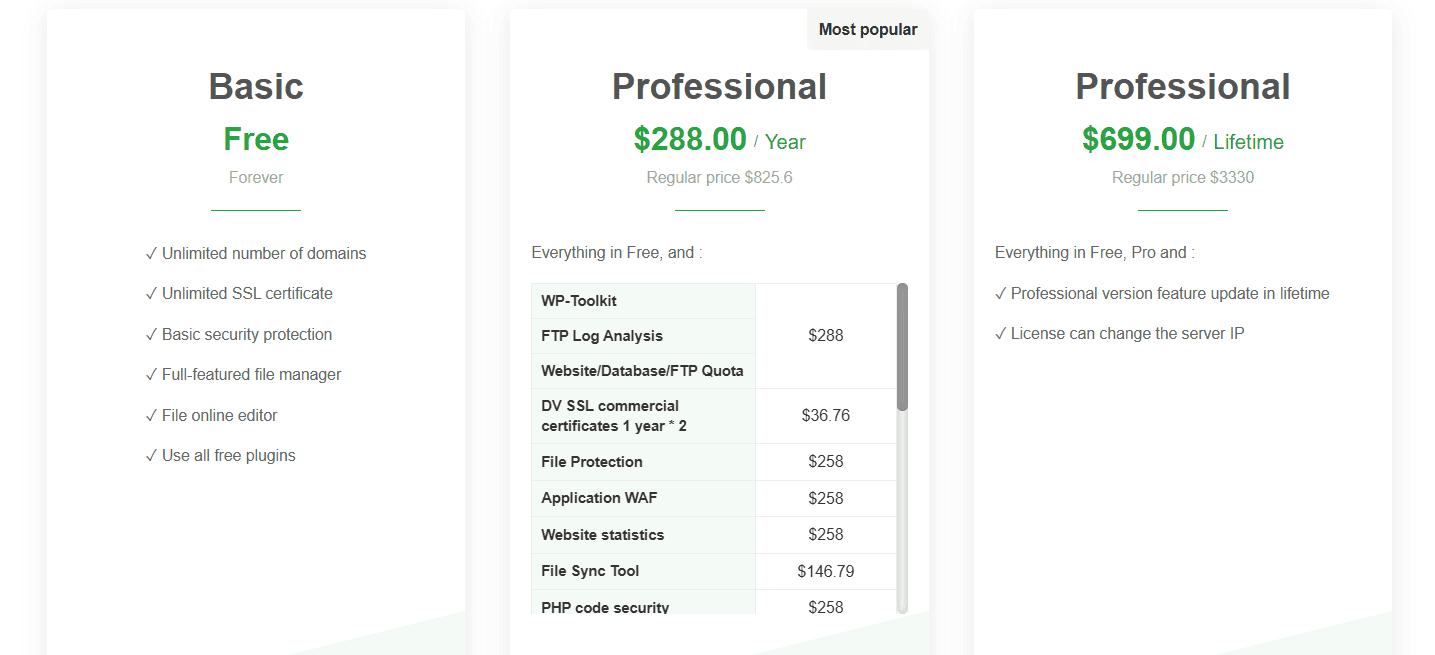This screenshot has height=655, width=1435.
Task: Click the checkmark beside Unlimited SSL certificate
Action: tap(152, 293)
